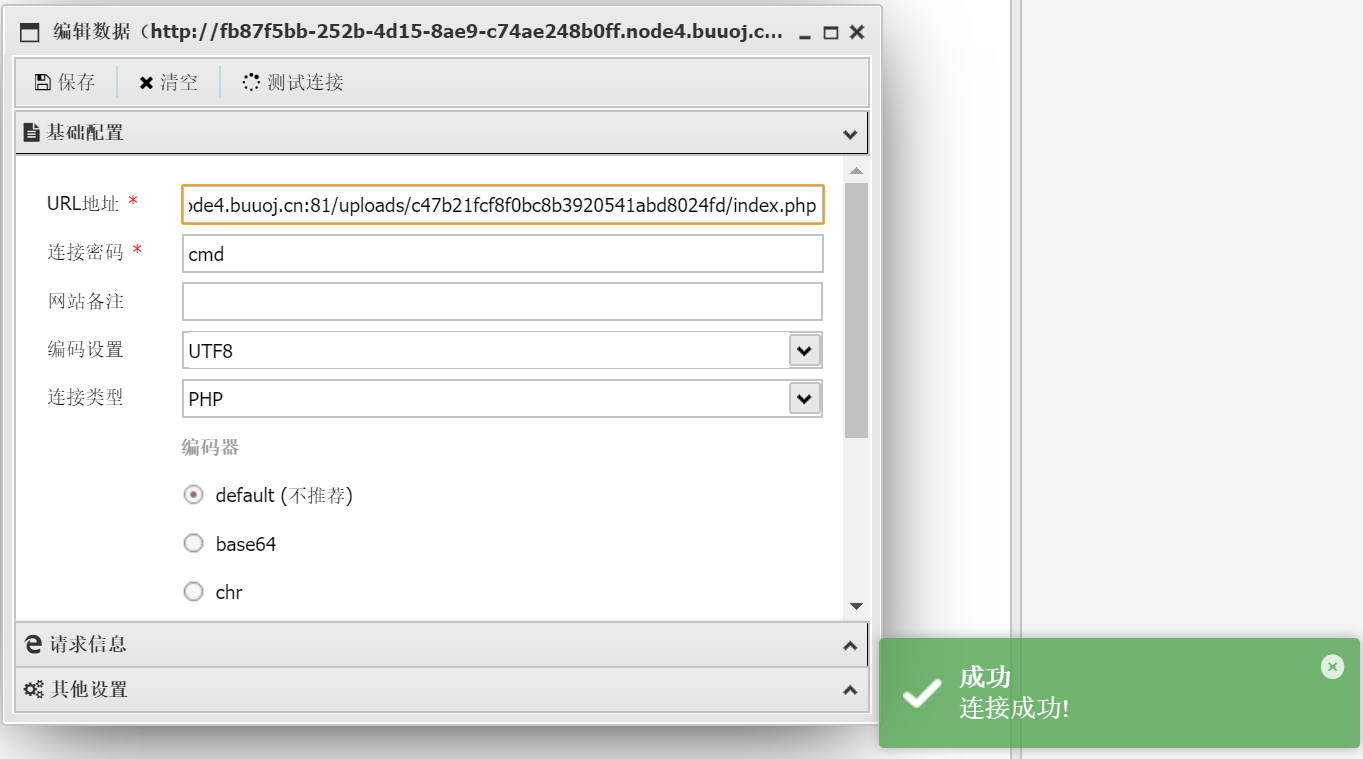Click the 成功 notification title

[985, 677]
